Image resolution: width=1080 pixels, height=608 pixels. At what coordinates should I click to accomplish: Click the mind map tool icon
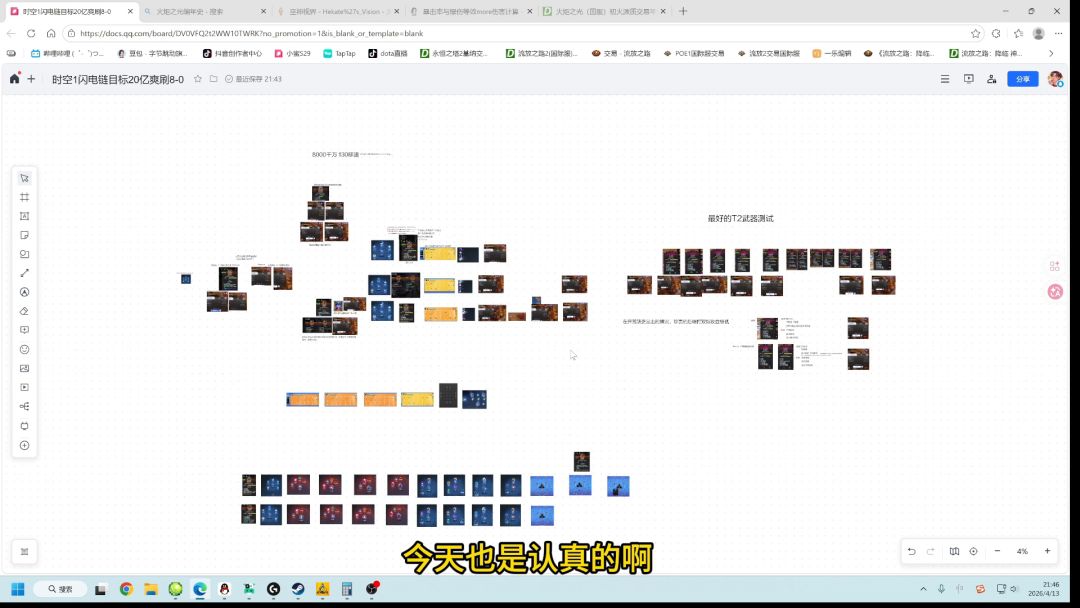click(x=25, y=407)
